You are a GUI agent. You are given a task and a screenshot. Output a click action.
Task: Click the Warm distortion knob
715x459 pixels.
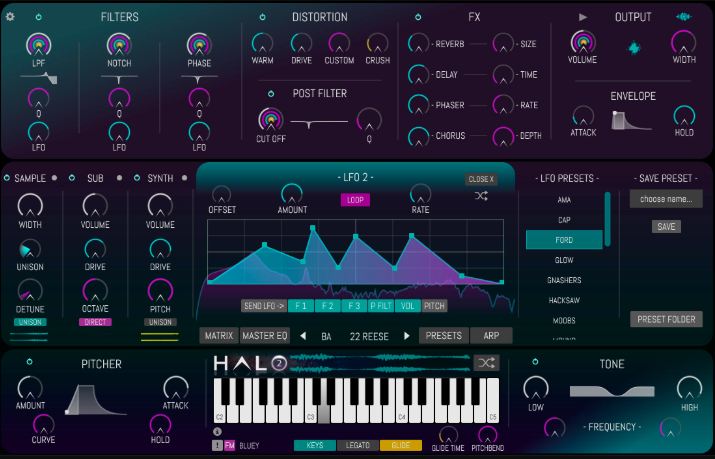(x=262, y=43)
